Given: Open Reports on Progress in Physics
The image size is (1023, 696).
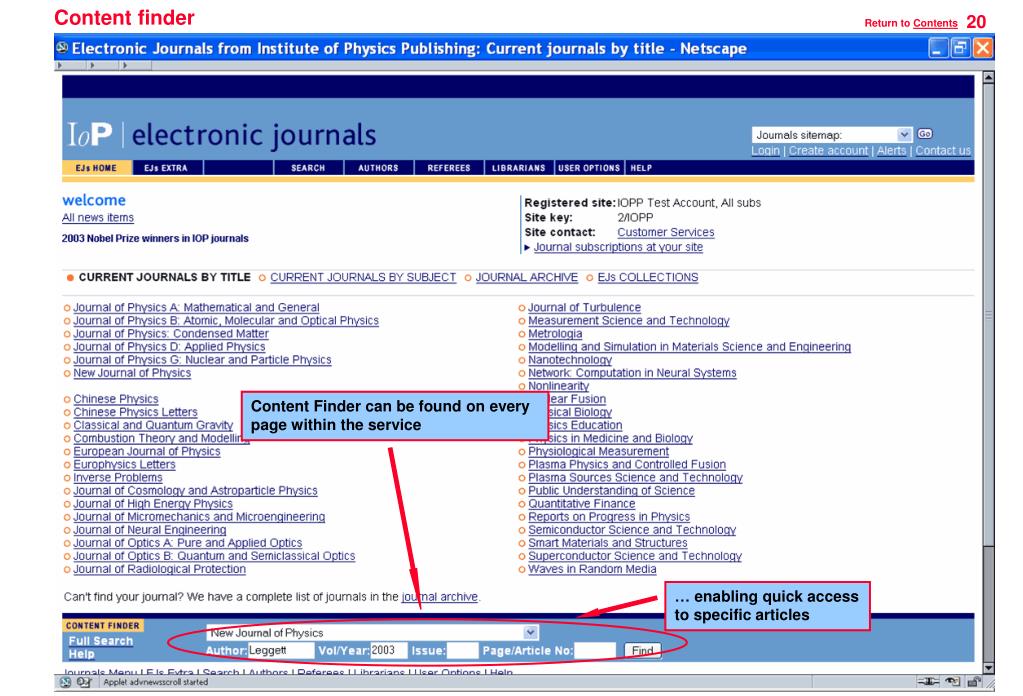Looking at the screenshot, I should (x=609, y=516).
